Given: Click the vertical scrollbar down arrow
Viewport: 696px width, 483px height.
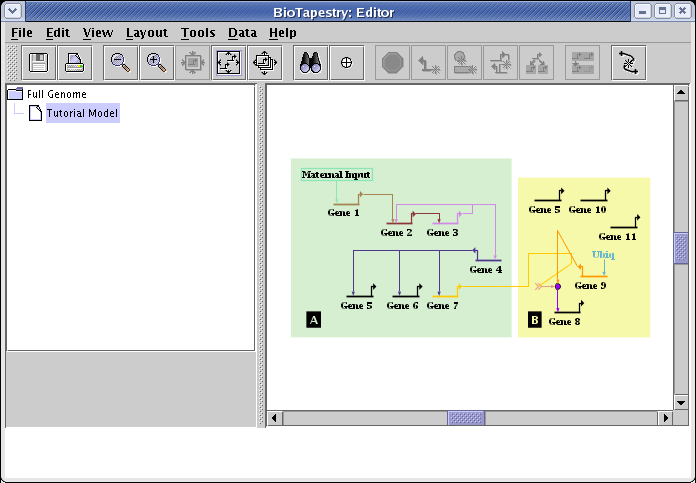Looking at the screenshot, I should [x=681, y=402].
